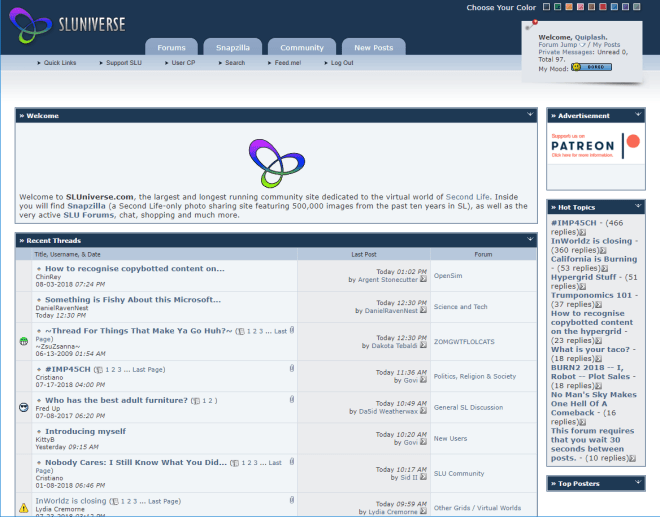Image resolution: width=660 pixels, height=517 pixels.
Task: Choose the gray color theme swatch
Action: click(x=637, y=7)
